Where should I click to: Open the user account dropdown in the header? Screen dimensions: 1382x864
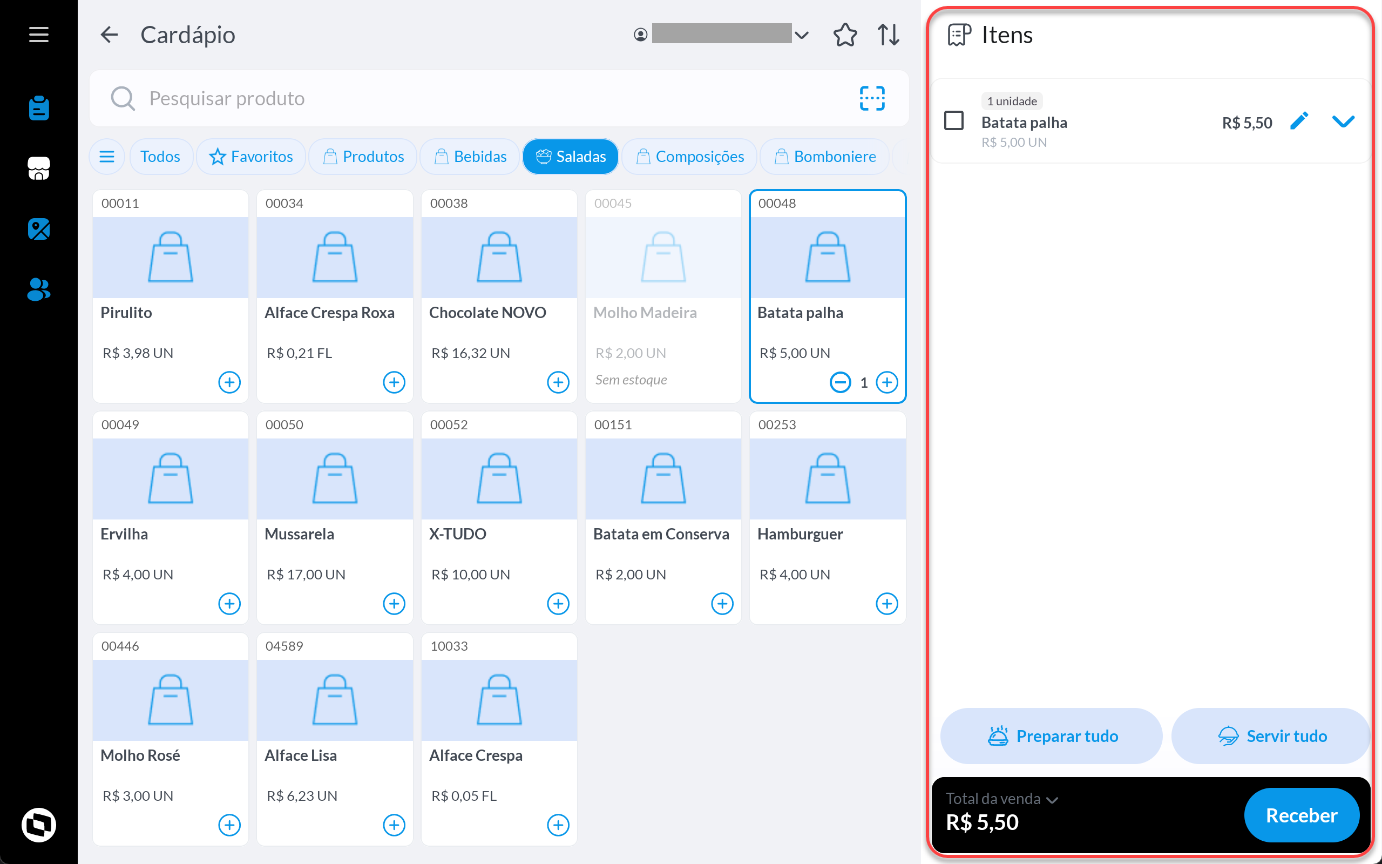[x=721, y=35]
